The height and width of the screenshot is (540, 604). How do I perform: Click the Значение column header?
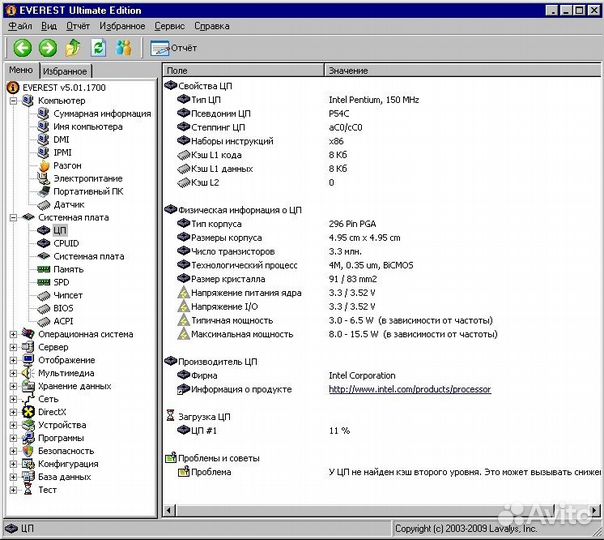(x=348, y=71)
